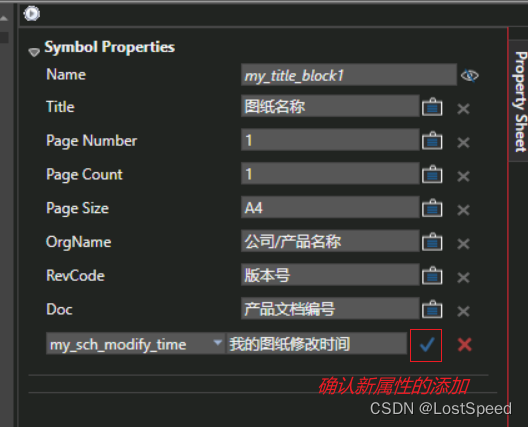Click the new property value field

click(x=317, y=343)
